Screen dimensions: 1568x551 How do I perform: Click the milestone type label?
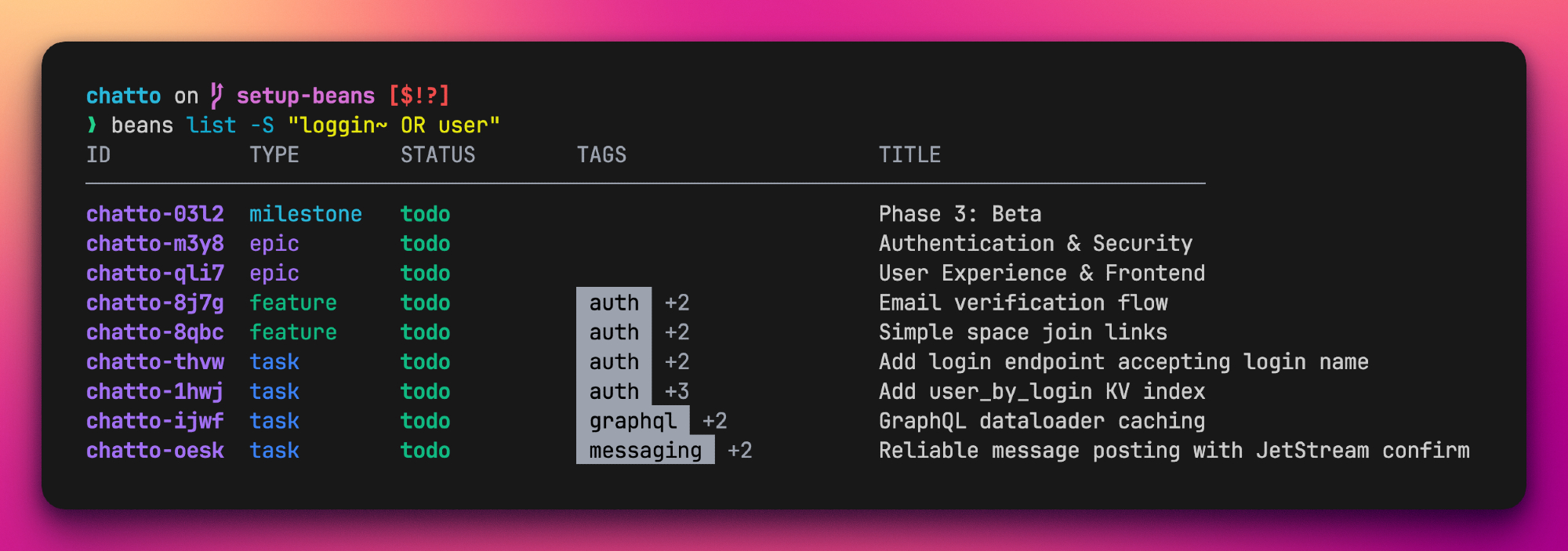(x=306, y=215)
